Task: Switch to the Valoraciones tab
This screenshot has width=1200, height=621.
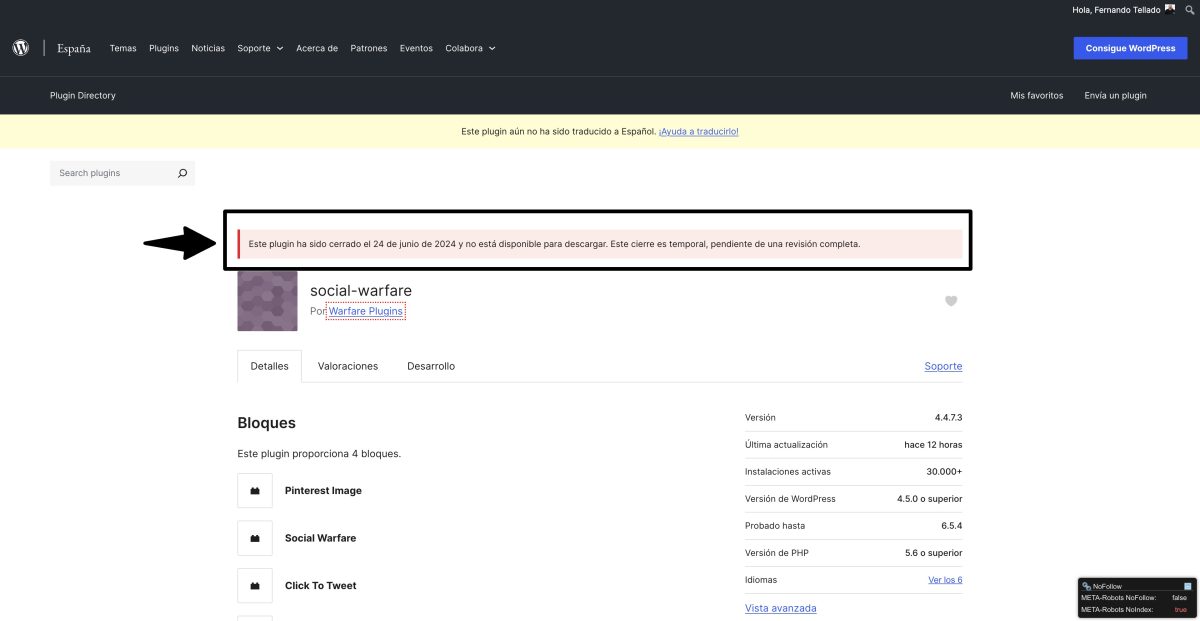Action: click(x=347, y=365)
